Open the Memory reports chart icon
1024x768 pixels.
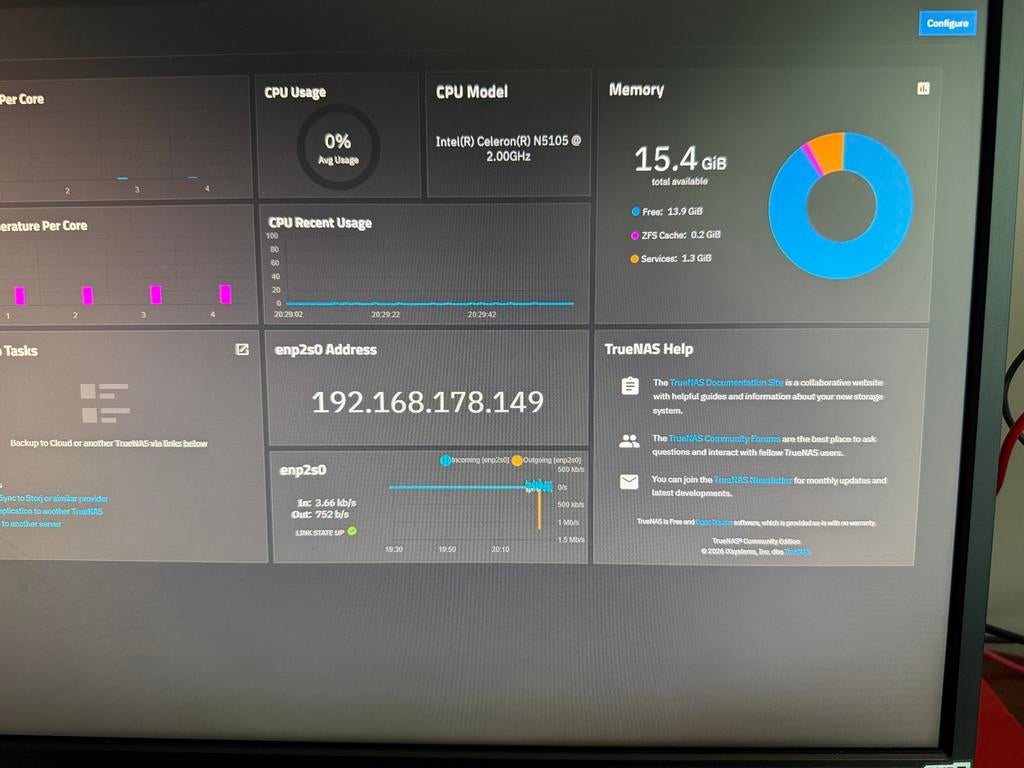pyautogui.click(x=923, y=88)
